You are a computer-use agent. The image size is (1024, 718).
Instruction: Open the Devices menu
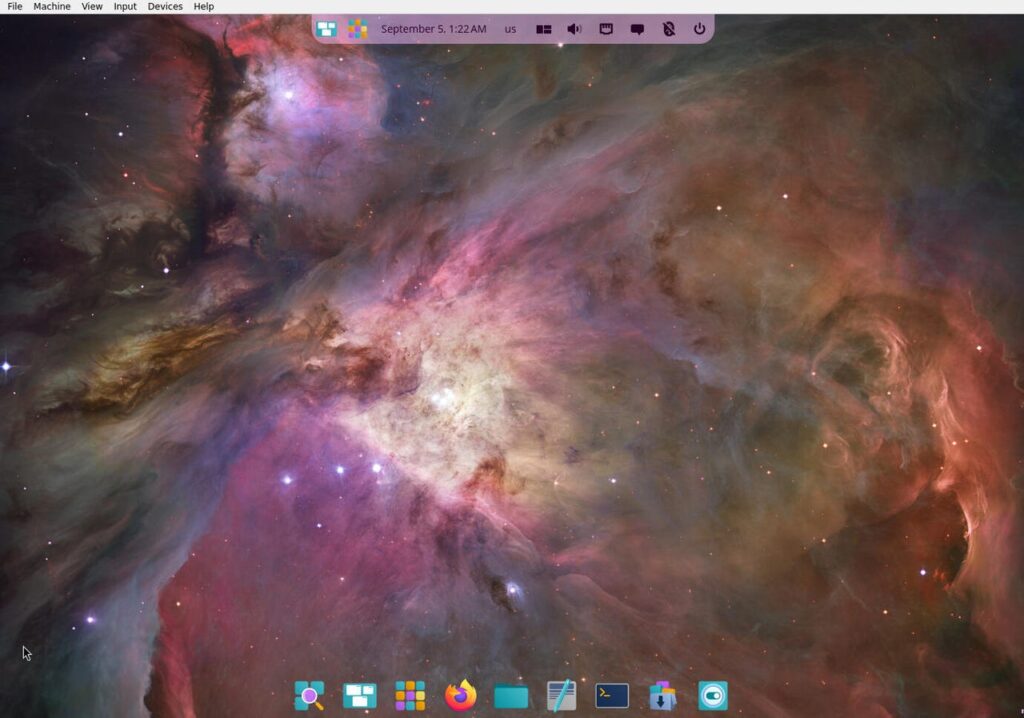tap(165, 6)
